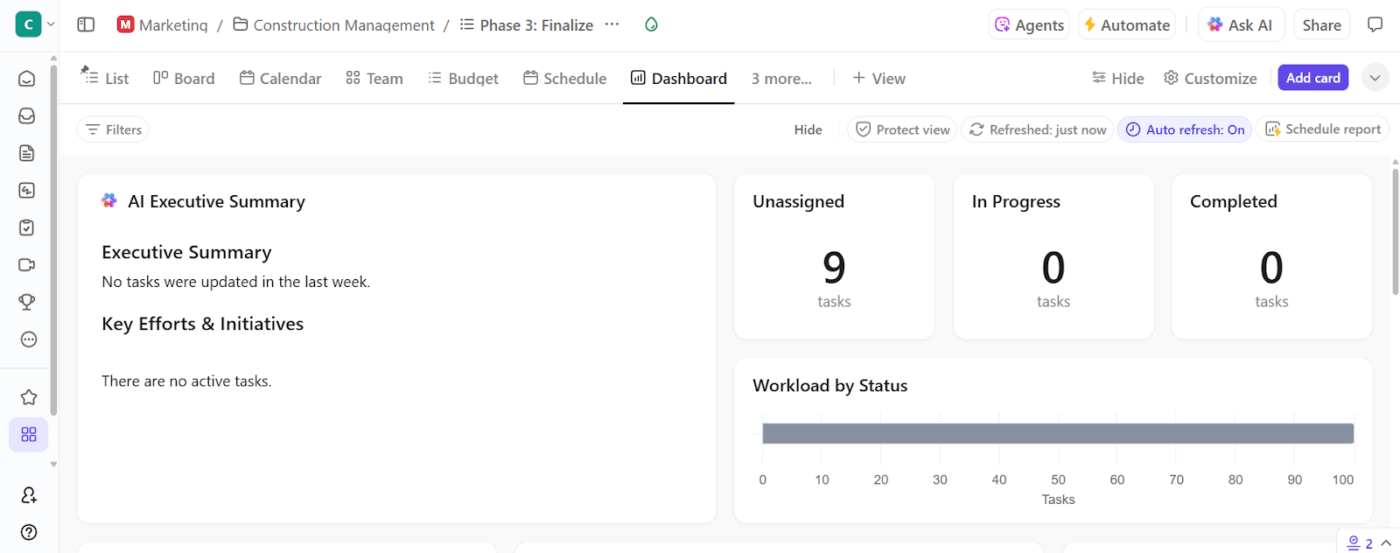1400x553 pixels.
Task: Expand the chevron beside Add card
Action: (x=1375, y=78)
